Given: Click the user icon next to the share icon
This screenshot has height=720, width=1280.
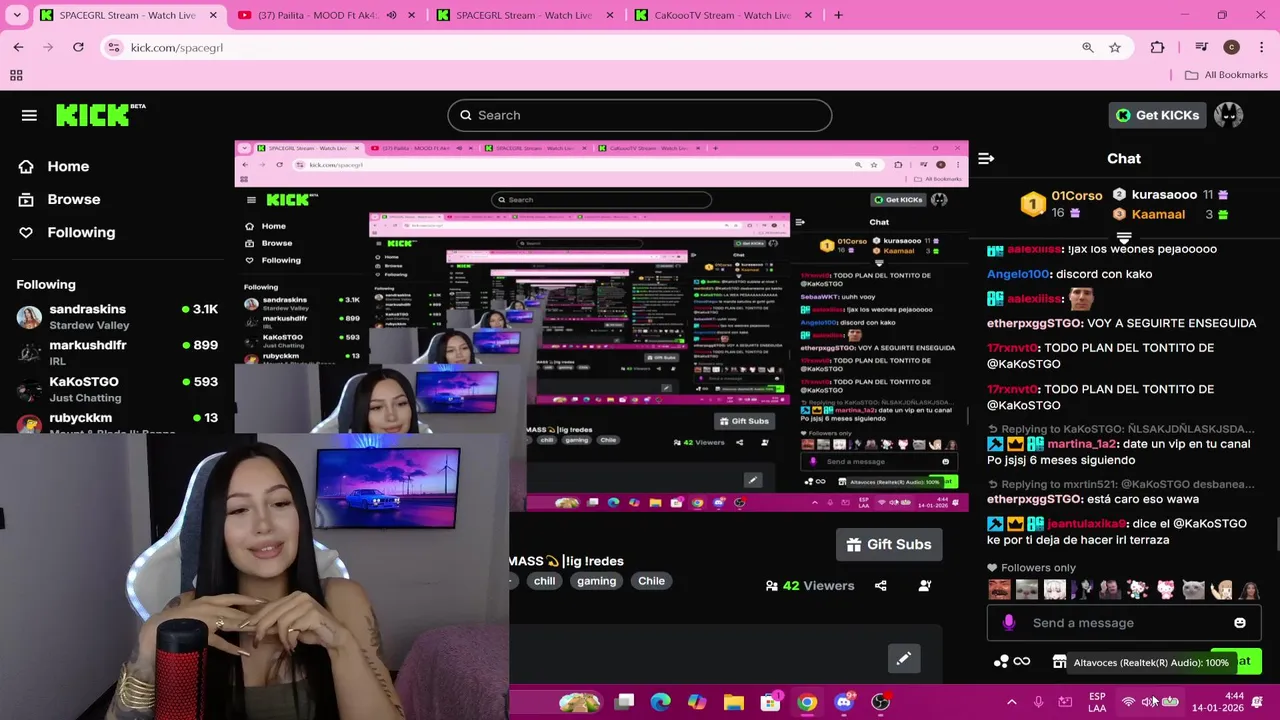Looking at the screenshot, I should tap(925, 585).
